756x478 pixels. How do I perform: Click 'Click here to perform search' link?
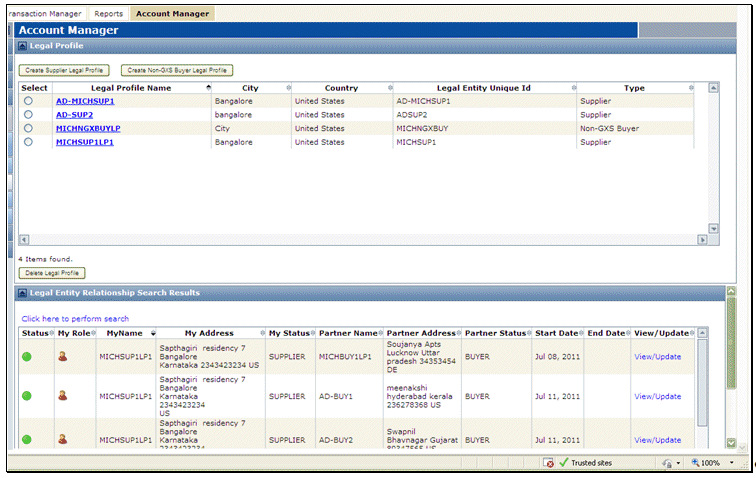pyautogui.click(x=75, y=318)
